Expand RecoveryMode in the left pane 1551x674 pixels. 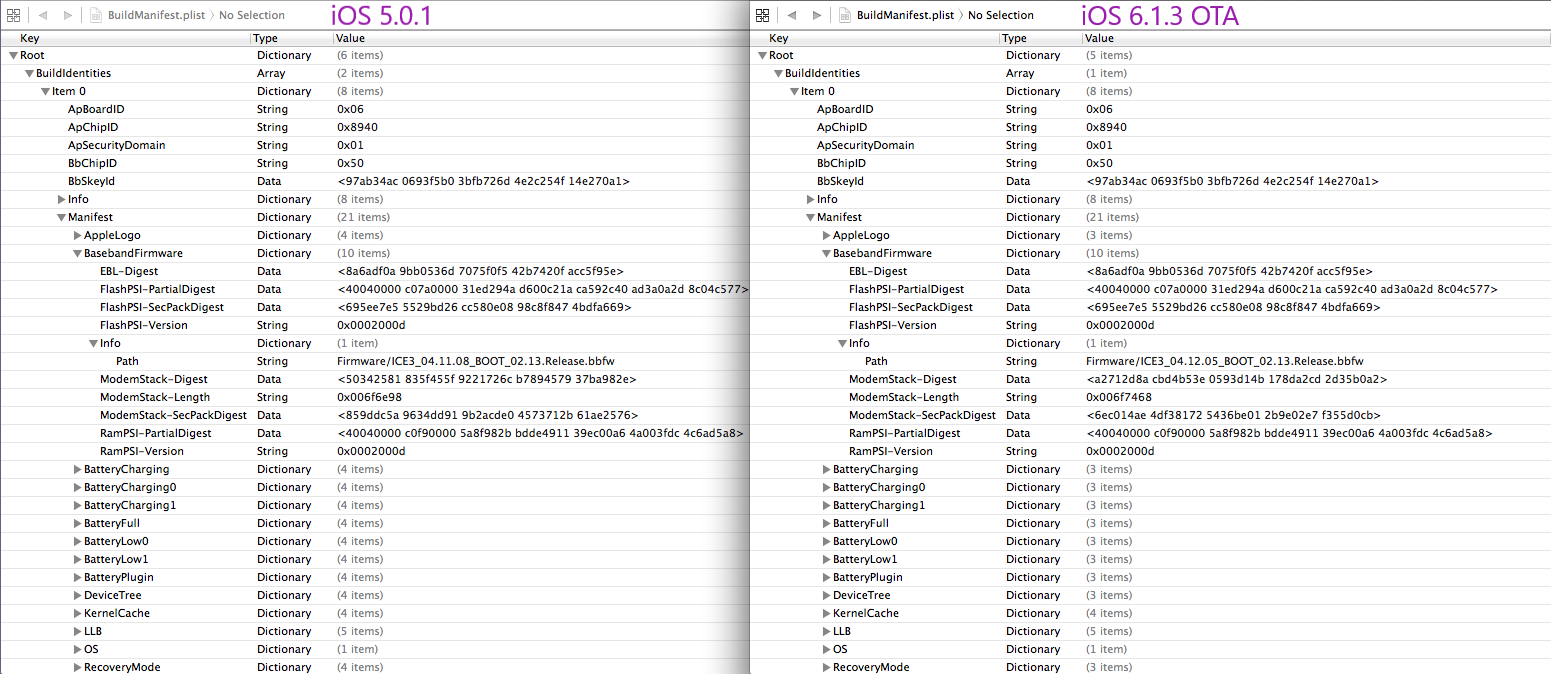pos(77,667)
